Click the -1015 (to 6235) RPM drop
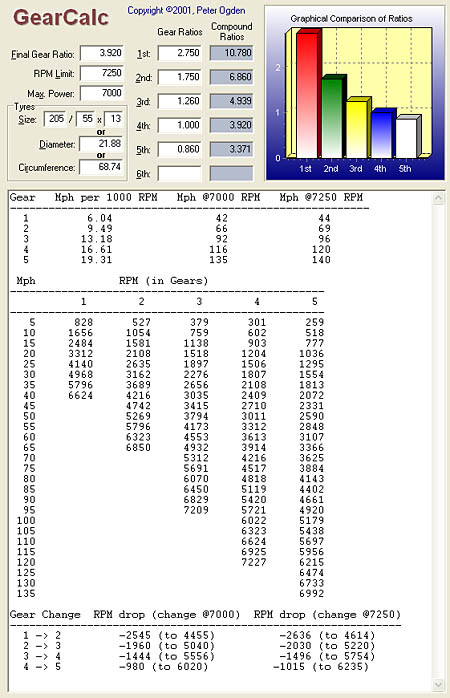The width and height of the screenshot is (450, 698). 320,667
